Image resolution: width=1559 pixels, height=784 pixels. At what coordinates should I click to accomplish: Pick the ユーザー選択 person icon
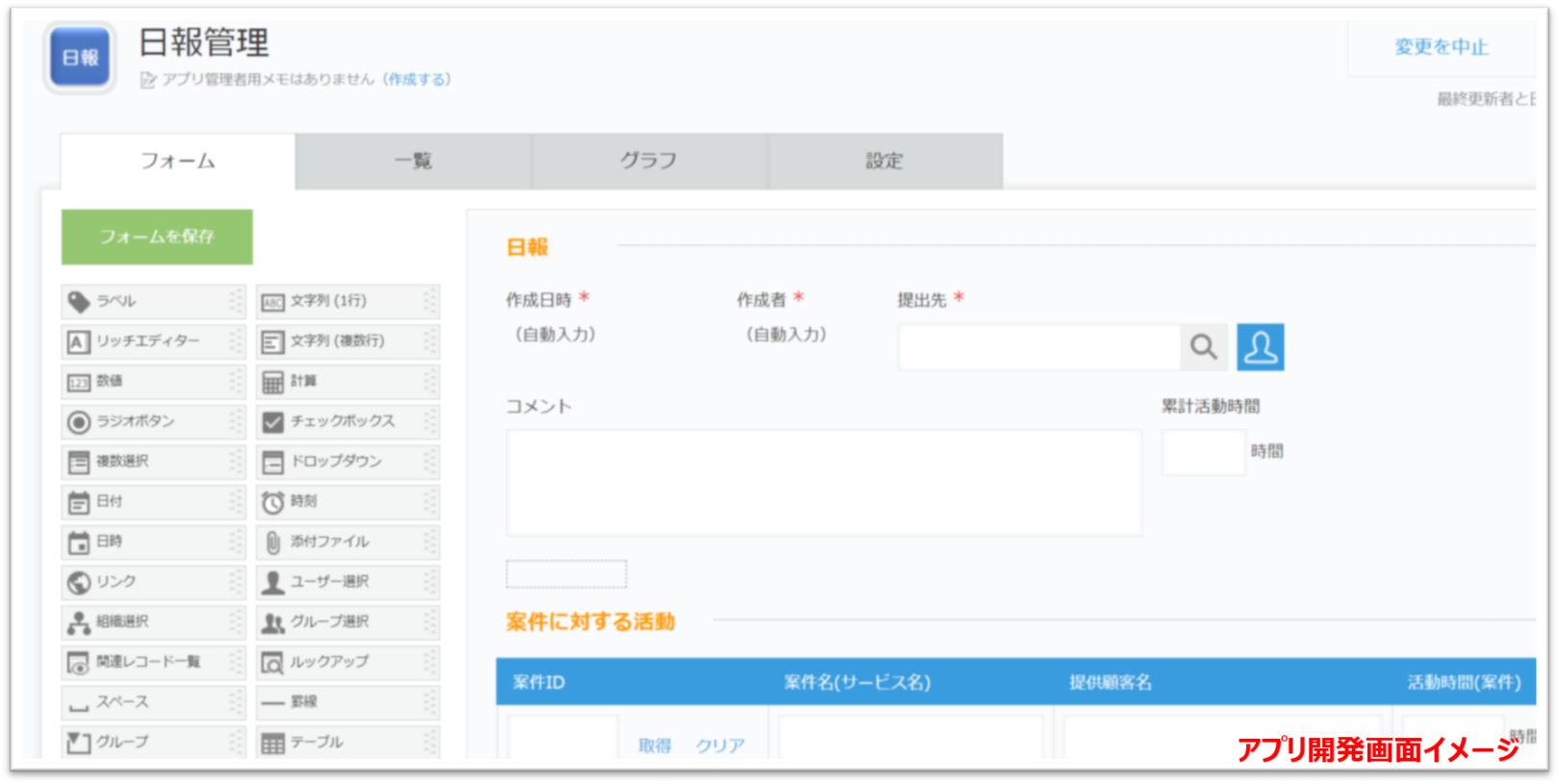(273, 583)
